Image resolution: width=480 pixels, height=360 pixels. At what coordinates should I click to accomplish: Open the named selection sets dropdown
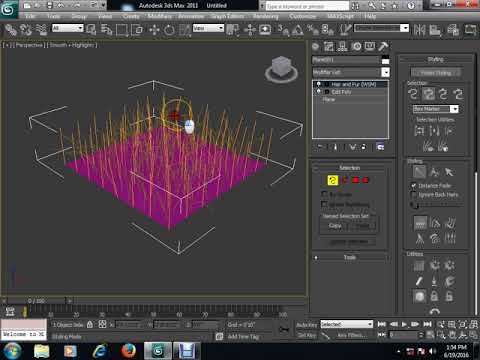tap(381, 28)
